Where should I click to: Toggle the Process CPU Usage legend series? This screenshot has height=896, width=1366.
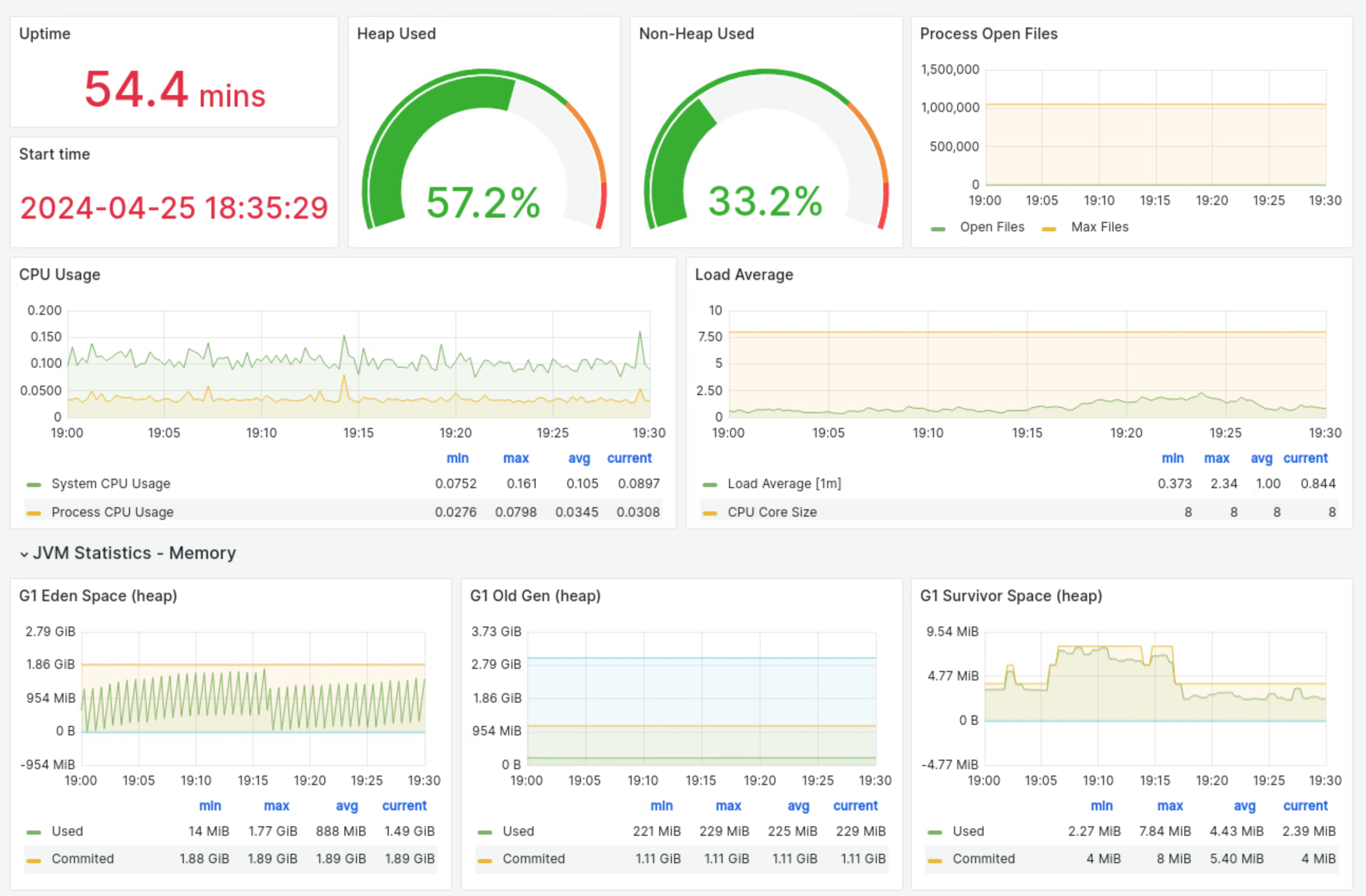coord(113,511)
